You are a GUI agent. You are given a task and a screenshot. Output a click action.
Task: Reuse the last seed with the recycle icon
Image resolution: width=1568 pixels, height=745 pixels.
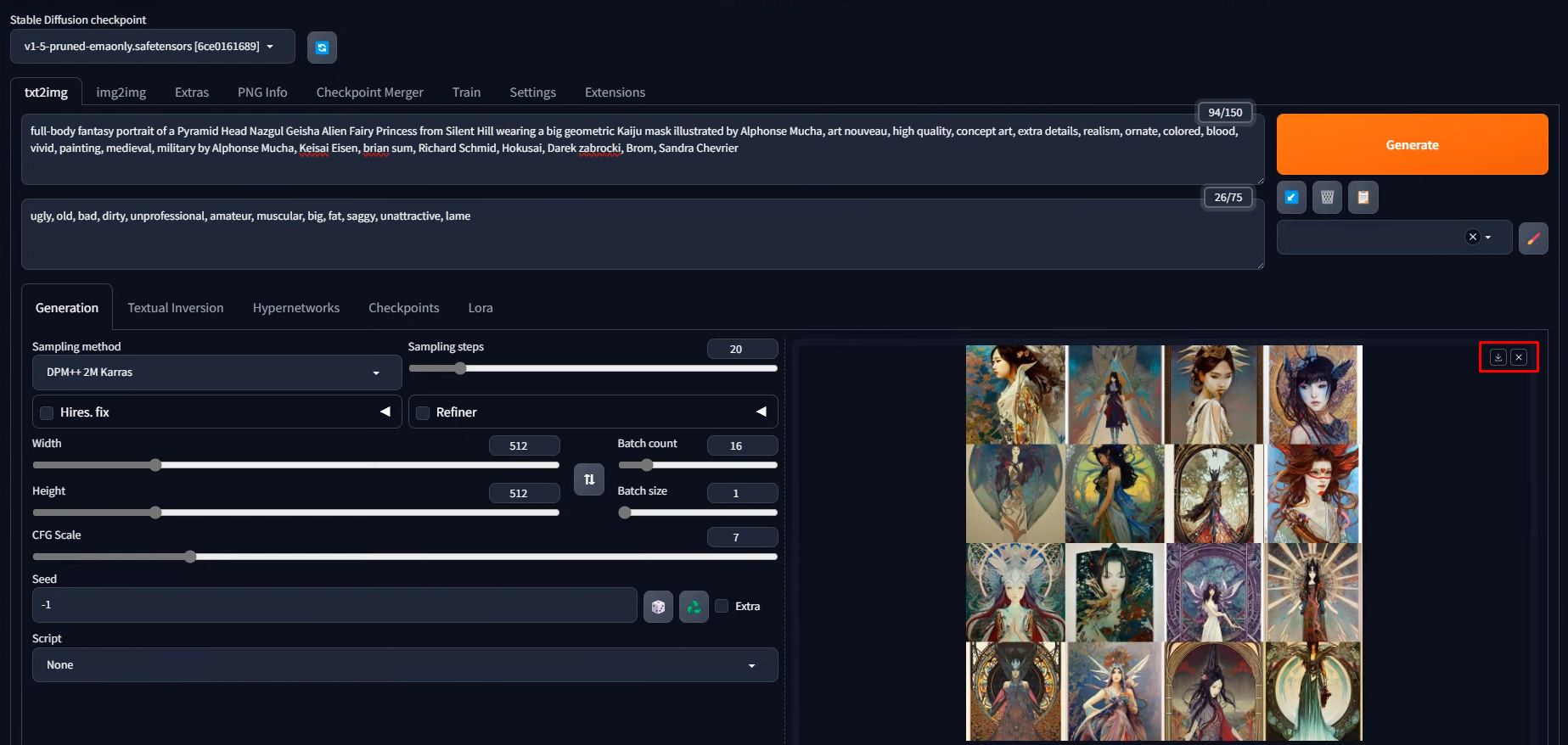tap(694, 607)
